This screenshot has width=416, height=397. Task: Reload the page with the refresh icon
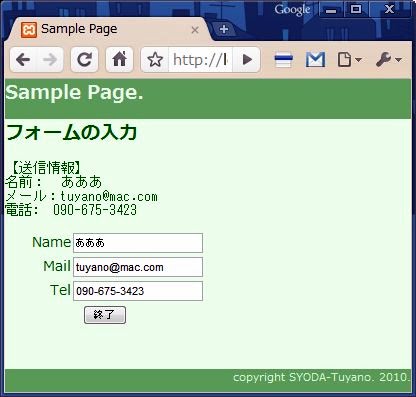(x=85, y=60)
